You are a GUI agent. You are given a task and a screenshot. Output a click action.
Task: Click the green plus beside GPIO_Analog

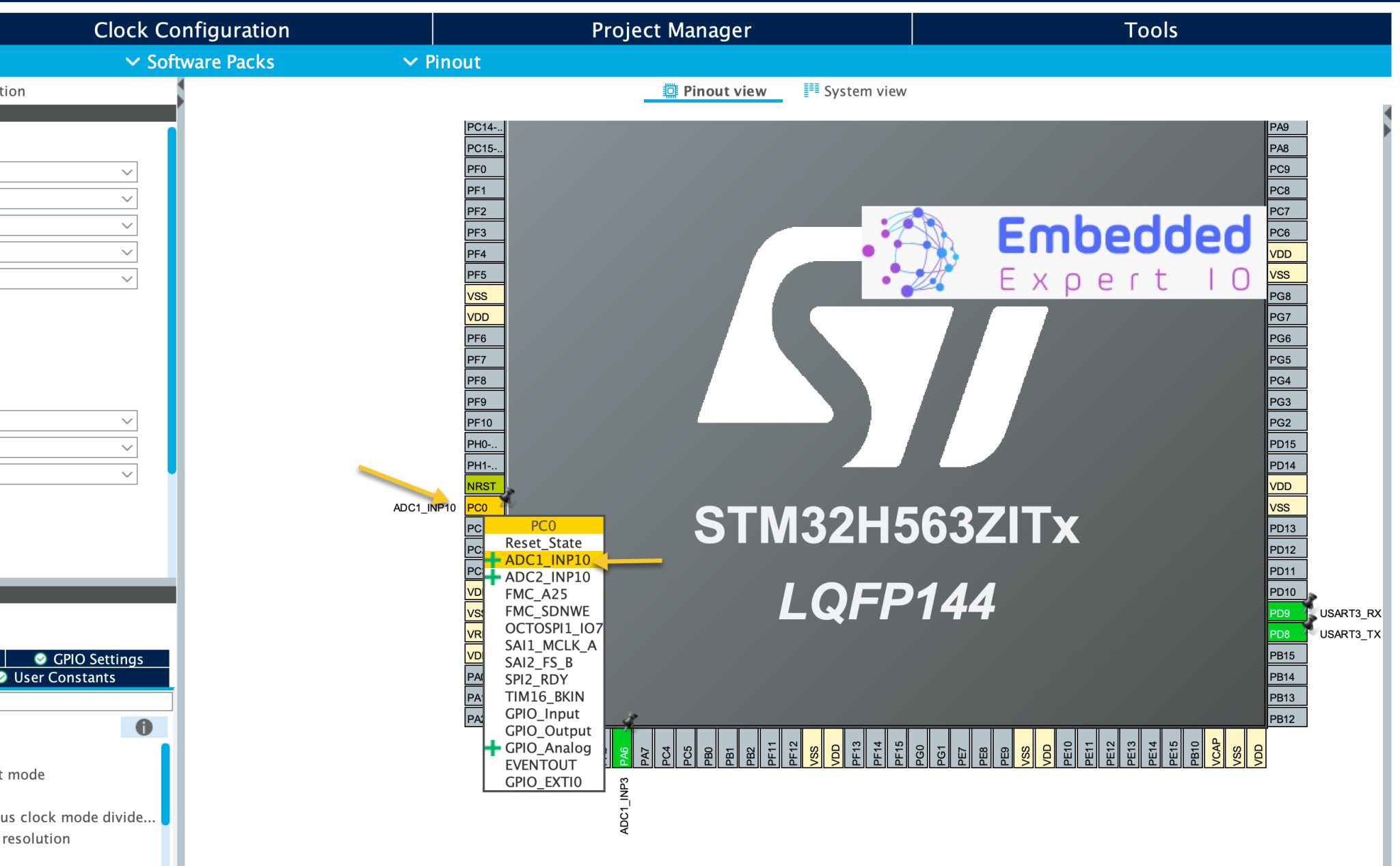(x=493, y=748)
